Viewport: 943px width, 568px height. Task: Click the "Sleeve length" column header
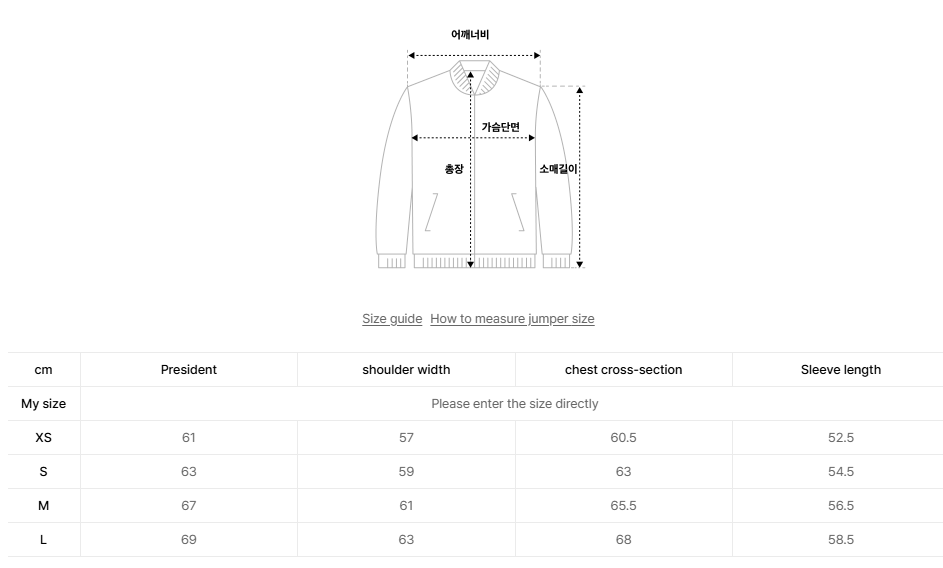[x=840, y=370]
